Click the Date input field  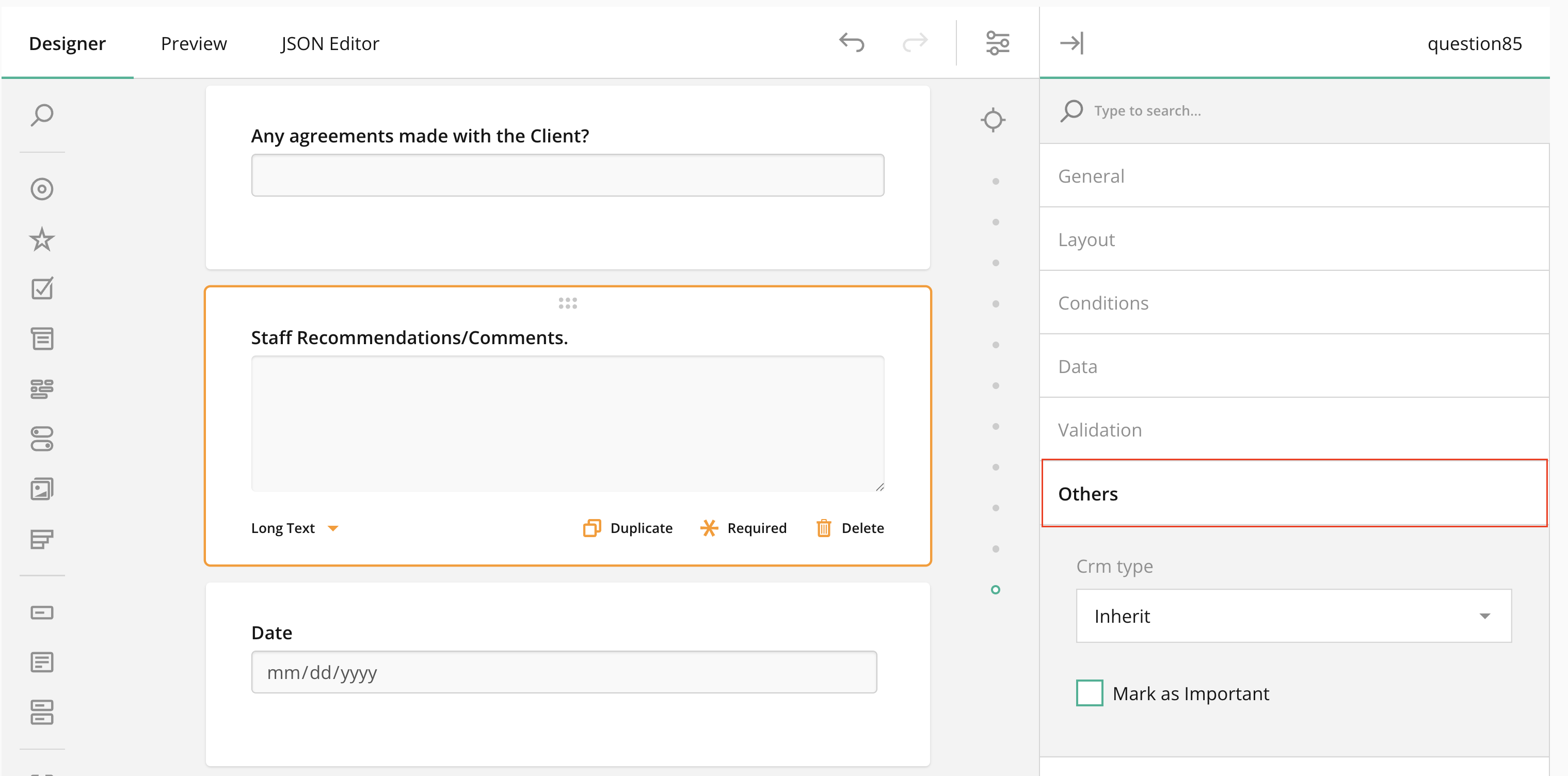(x=563, y=672)
